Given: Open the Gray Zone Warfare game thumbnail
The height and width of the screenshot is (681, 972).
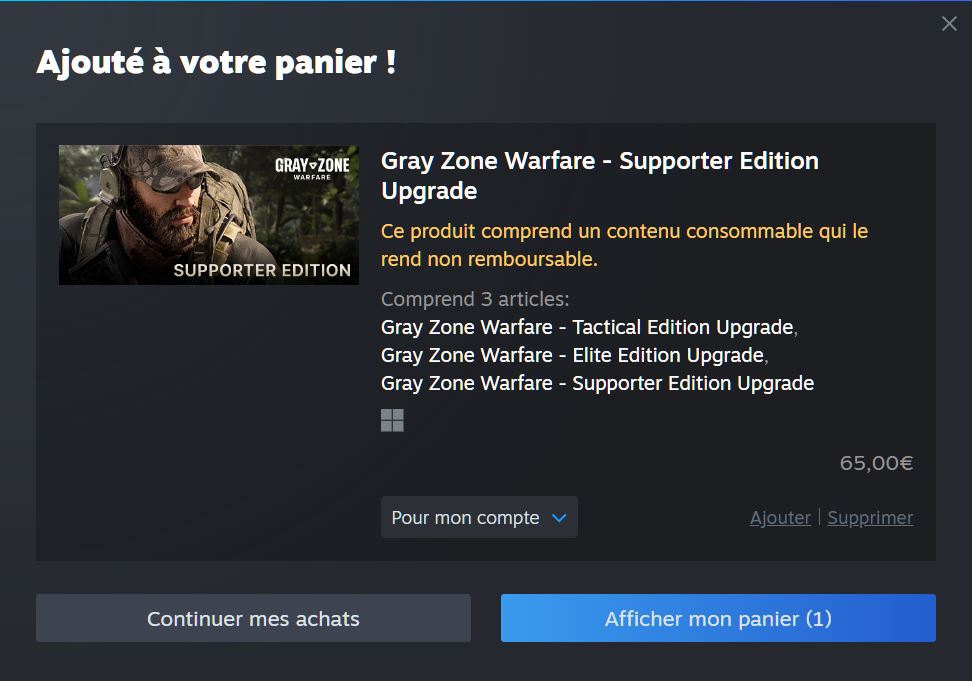Looking at the screenshot, I should point(209,215).
